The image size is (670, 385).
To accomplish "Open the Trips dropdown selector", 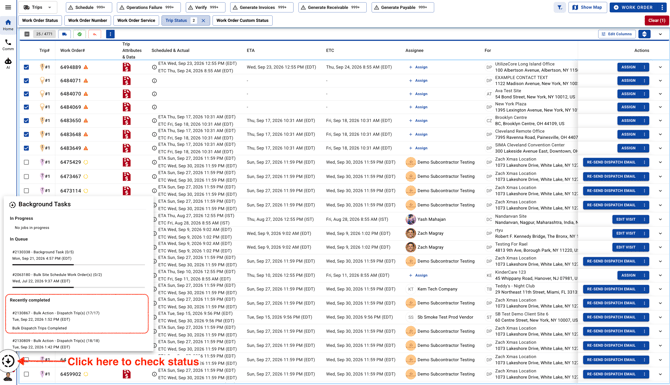I will (x=38, y=7).
